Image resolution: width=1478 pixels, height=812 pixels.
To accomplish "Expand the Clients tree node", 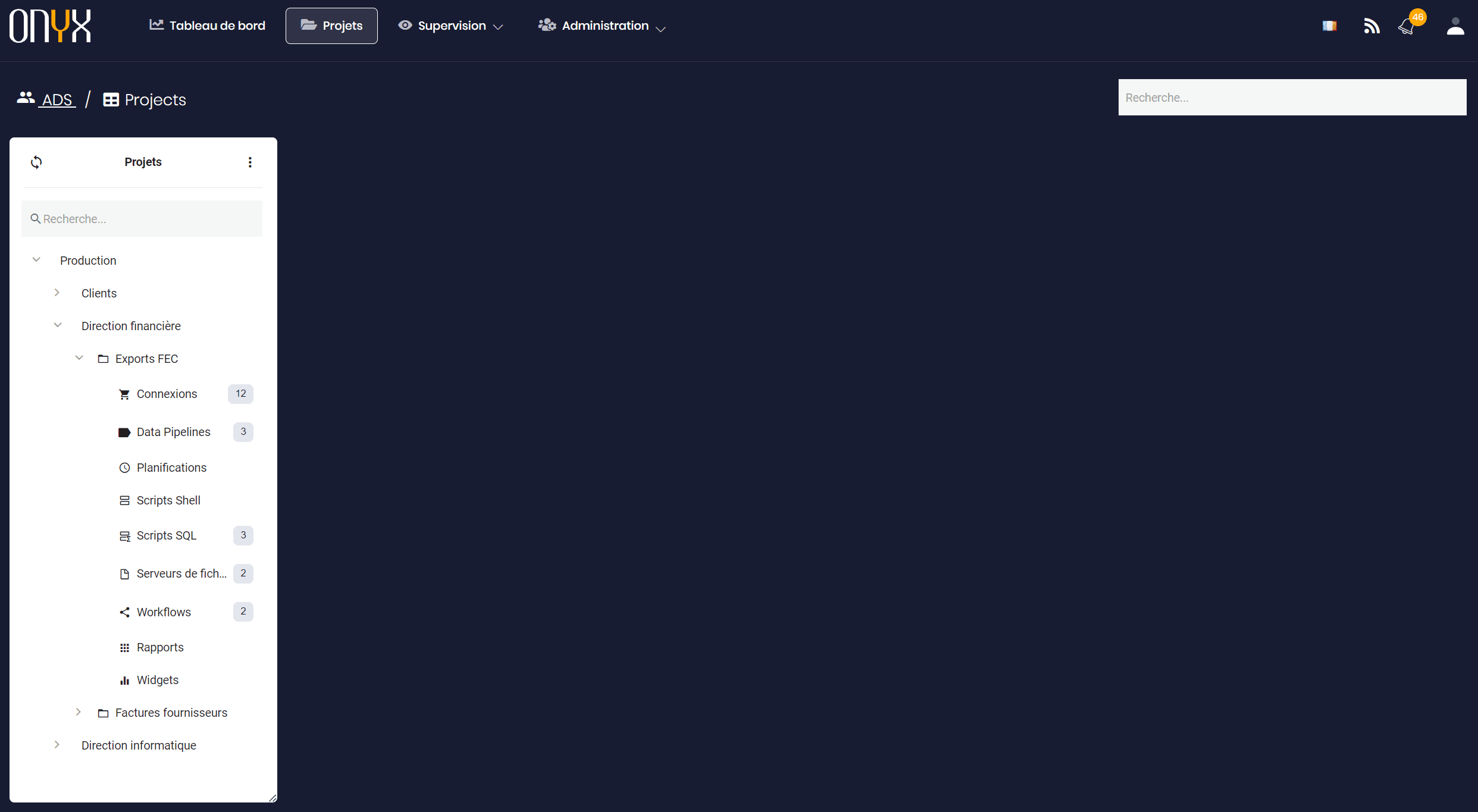I will [x=57, y=293].
